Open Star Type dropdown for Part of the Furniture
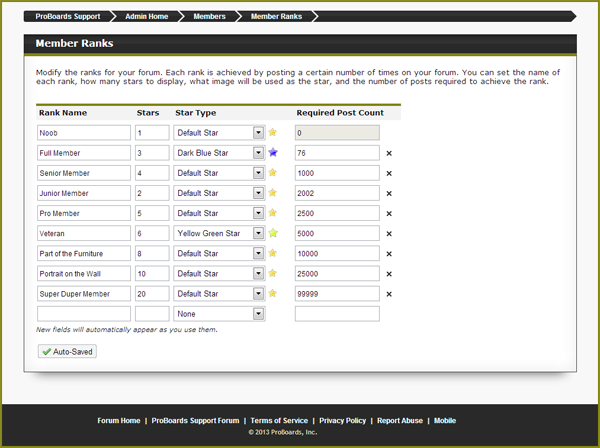600x448 pixels. coord(219,253)
